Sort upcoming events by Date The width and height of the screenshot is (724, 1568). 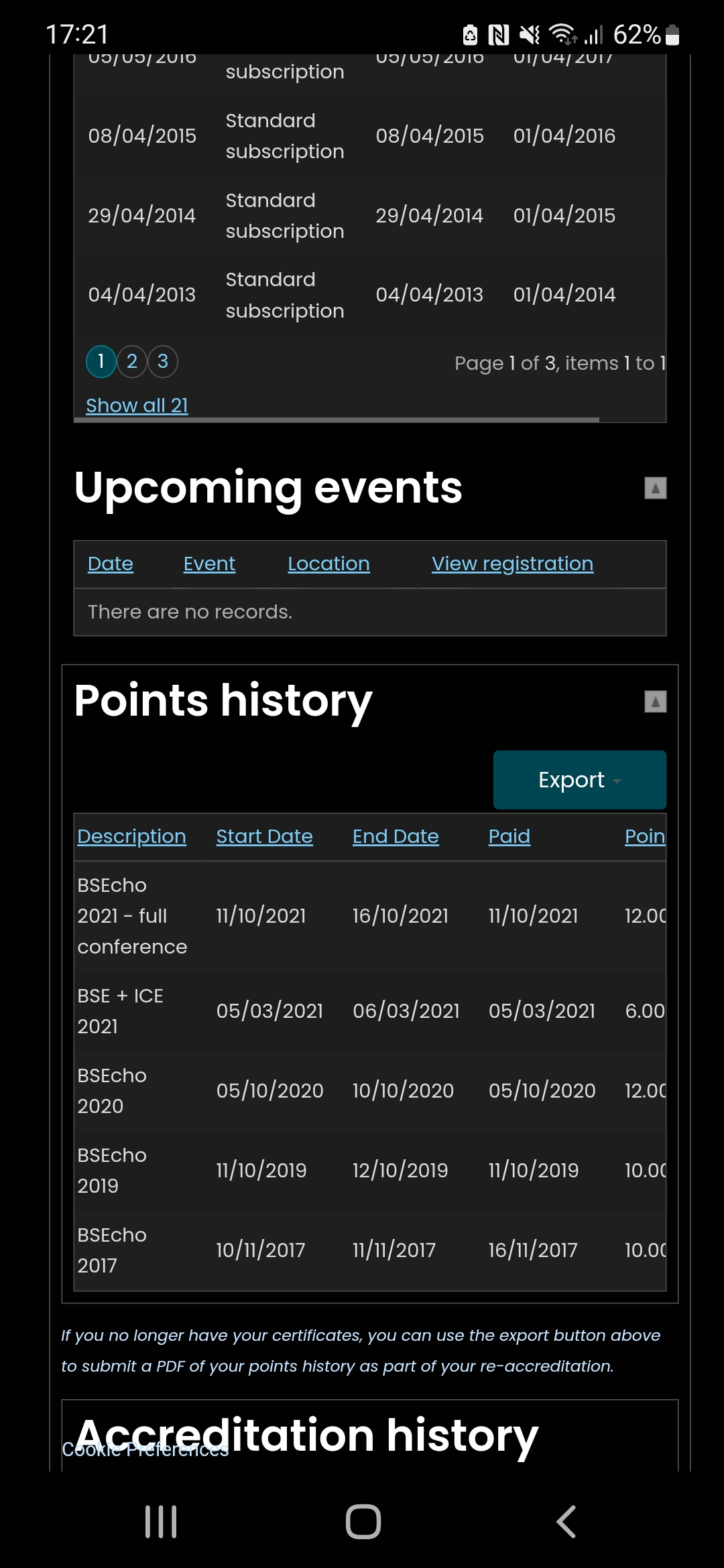[111, 564]
